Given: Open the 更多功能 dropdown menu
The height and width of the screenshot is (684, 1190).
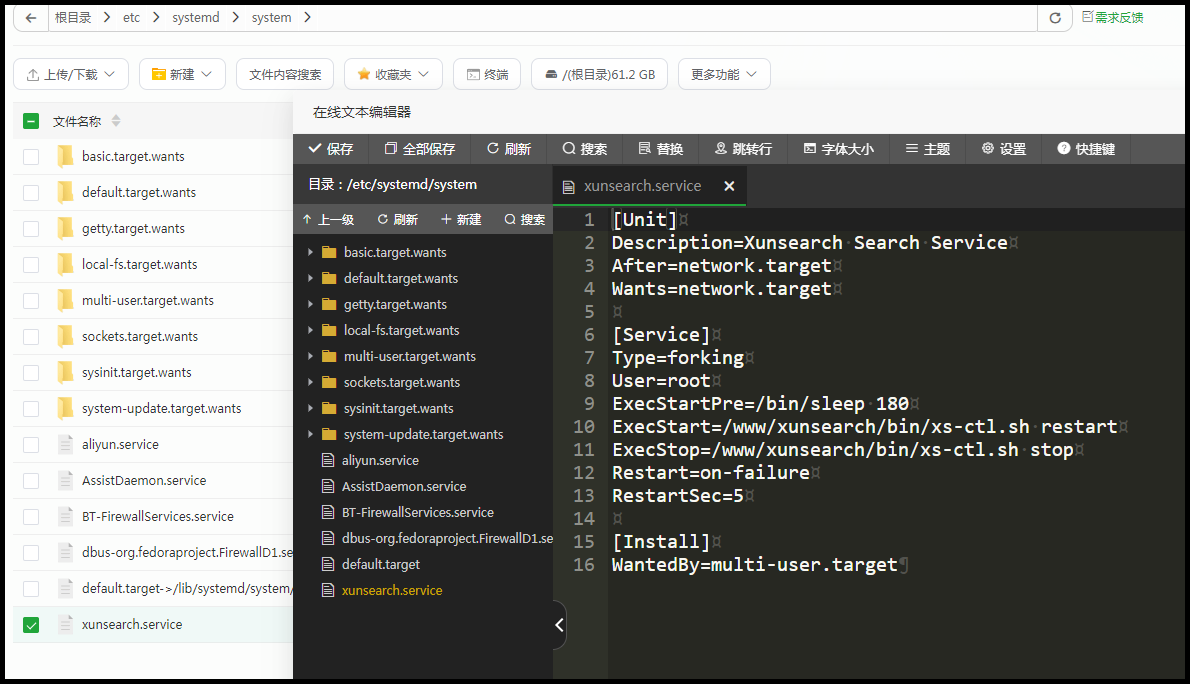Looking at the screenshot, I should point(724,74).
